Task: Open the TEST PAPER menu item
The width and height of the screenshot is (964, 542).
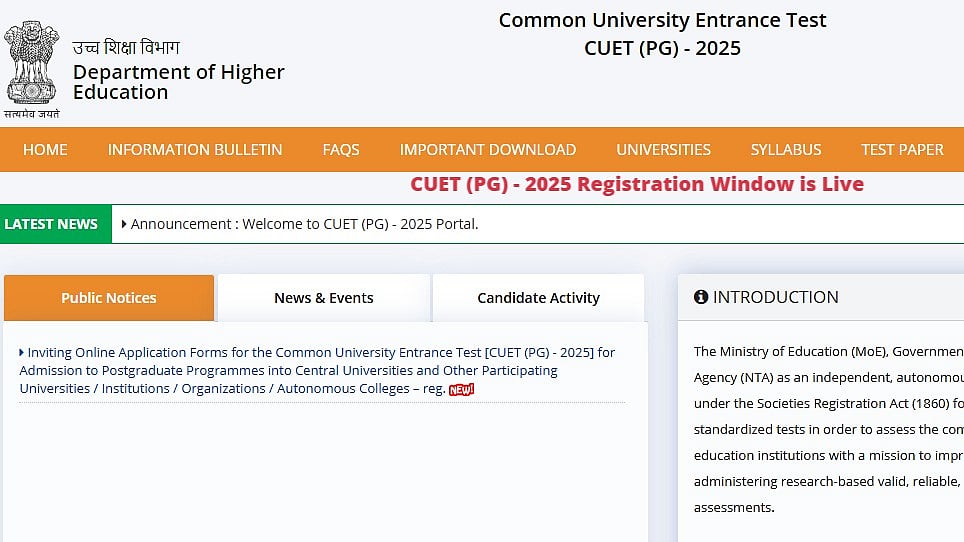Action: pyautogui.click(x=902, y=149)
